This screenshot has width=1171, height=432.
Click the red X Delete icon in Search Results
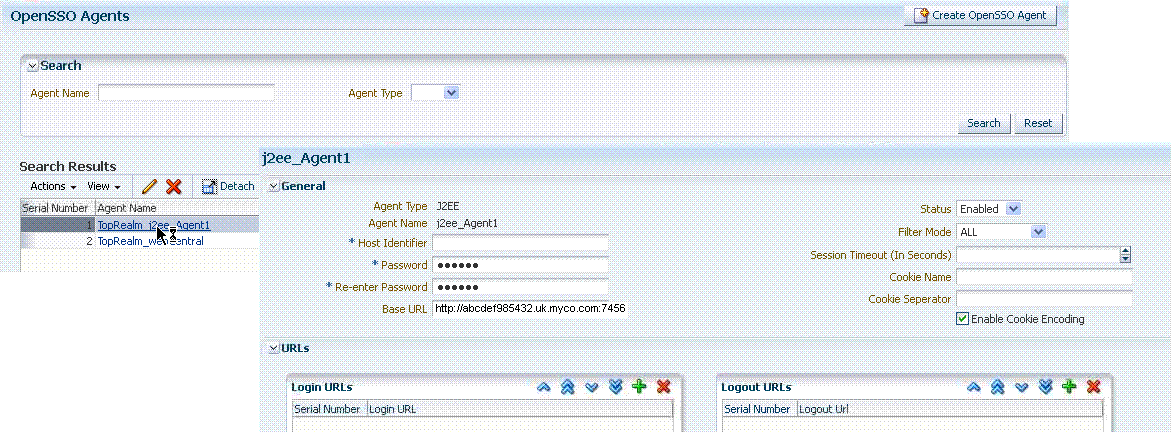[x=173, y=186]
